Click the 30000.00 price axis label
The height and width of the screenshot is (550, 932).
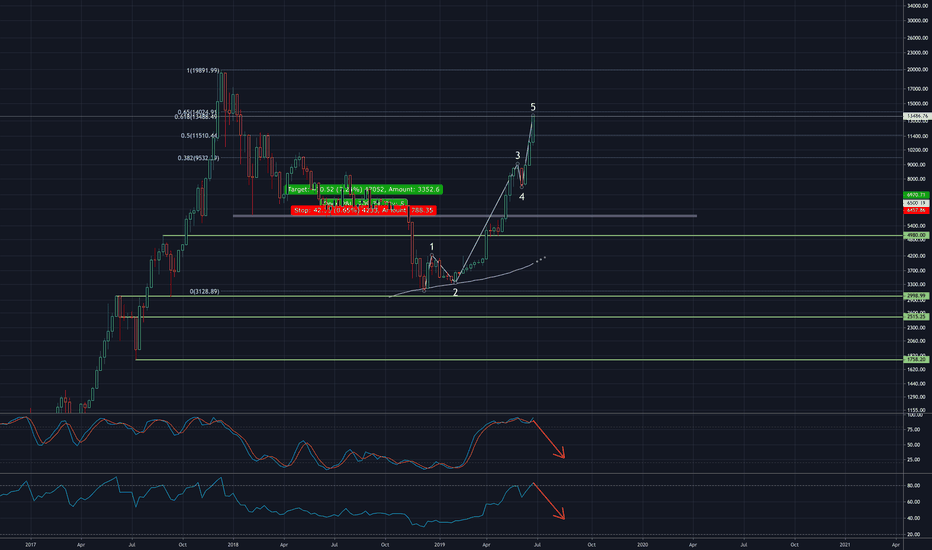918,21
